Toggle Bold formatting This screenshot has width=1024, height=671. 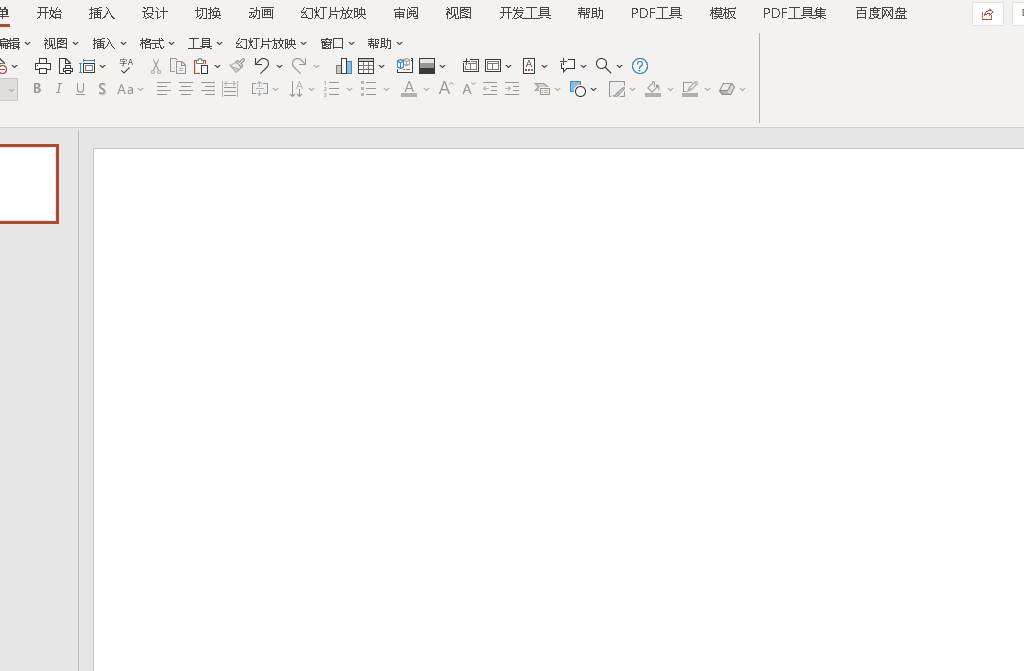coord(37,89)
